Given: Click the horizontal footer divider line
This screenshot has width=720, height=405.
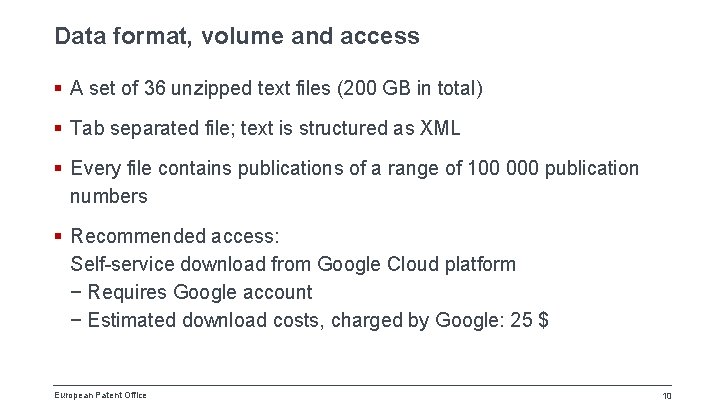Looking at the screenshot, I should coord(362,386).
